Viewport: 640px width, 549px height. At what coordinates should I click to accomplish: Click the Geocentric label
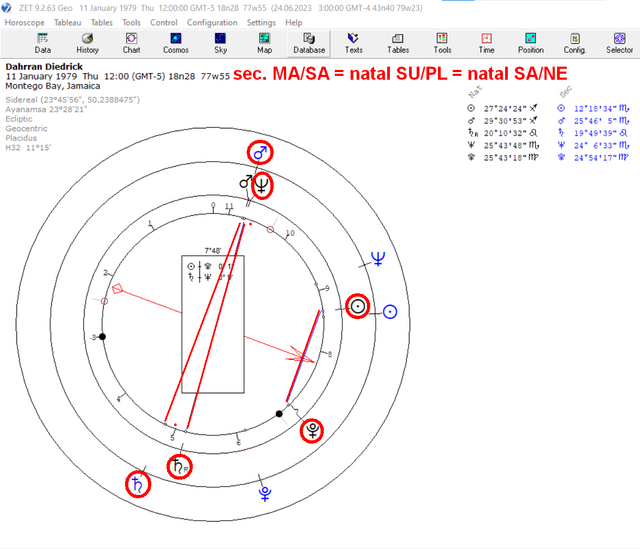pyautogui.click(x=26, y=129)
